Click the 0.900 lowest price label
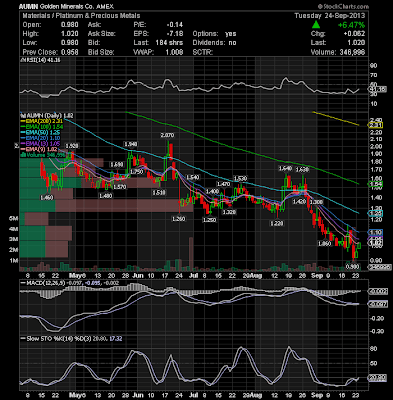The width and height of the screenshot is (393, 400). [352, 267]
